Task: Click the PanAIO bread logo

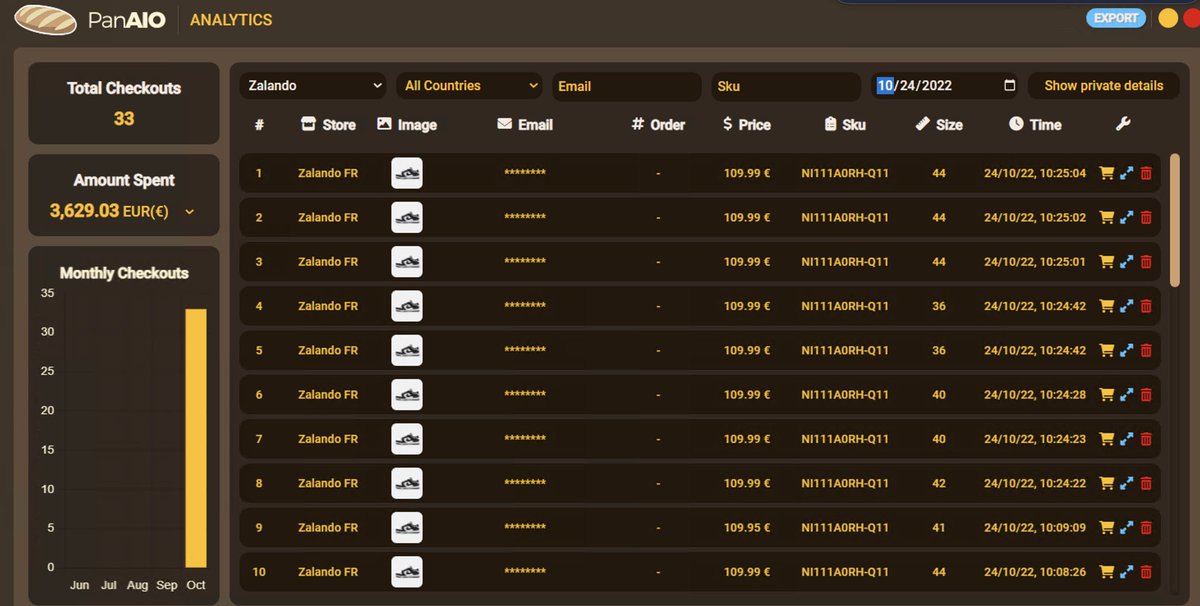Action: (x=45, y=19)
